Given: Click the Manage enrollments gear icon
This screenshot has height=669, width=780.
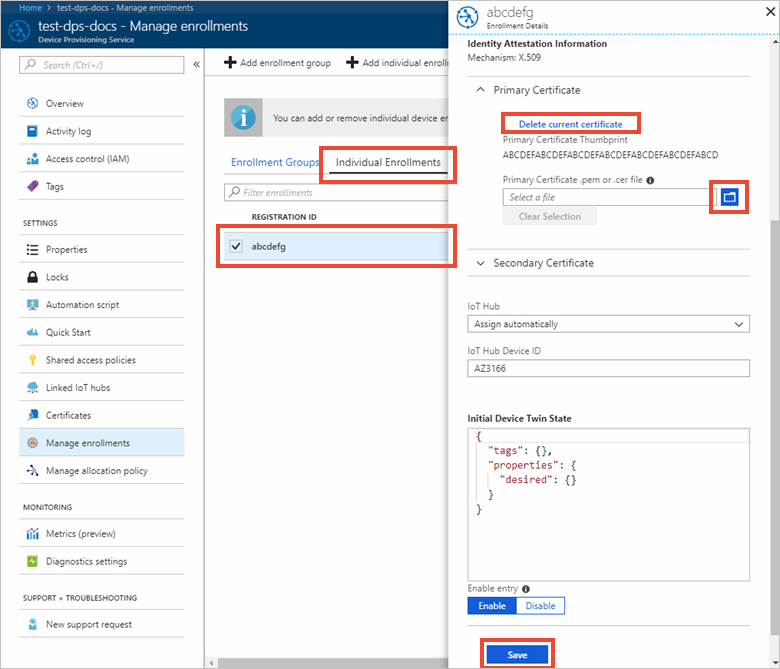Looking at the screenshot, I should pyautogui.click(x=32, y=443).
